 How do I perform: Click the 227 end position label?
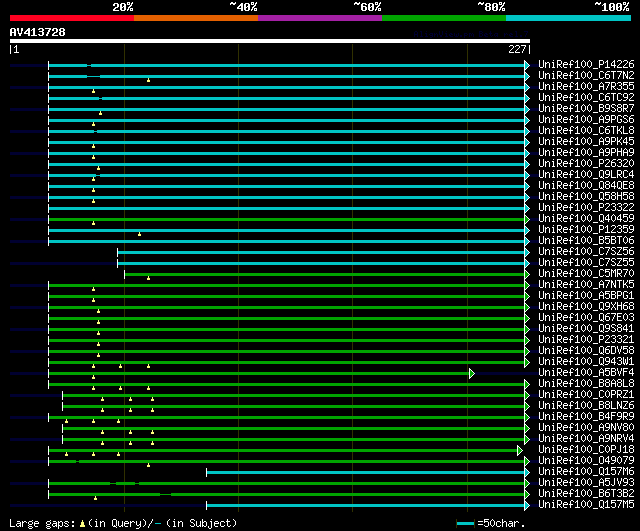coord(517,49)
